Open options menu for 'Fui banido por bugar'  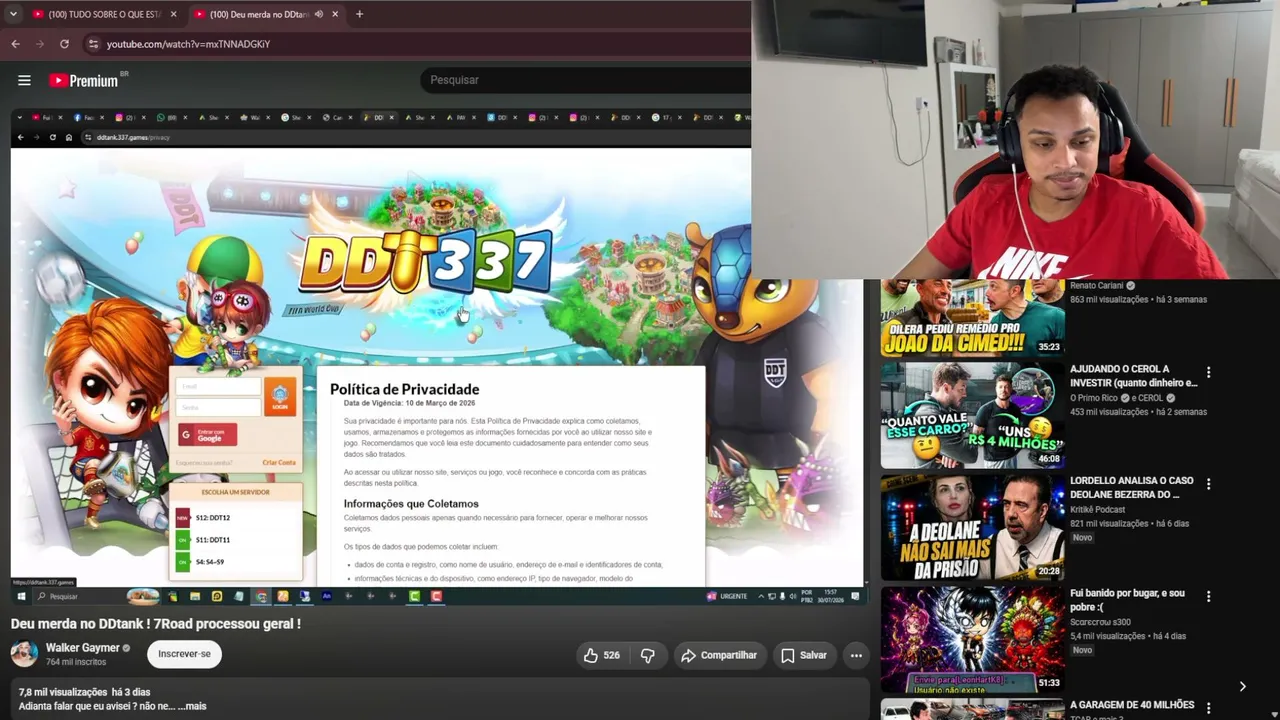click(x=1208, y=596)
